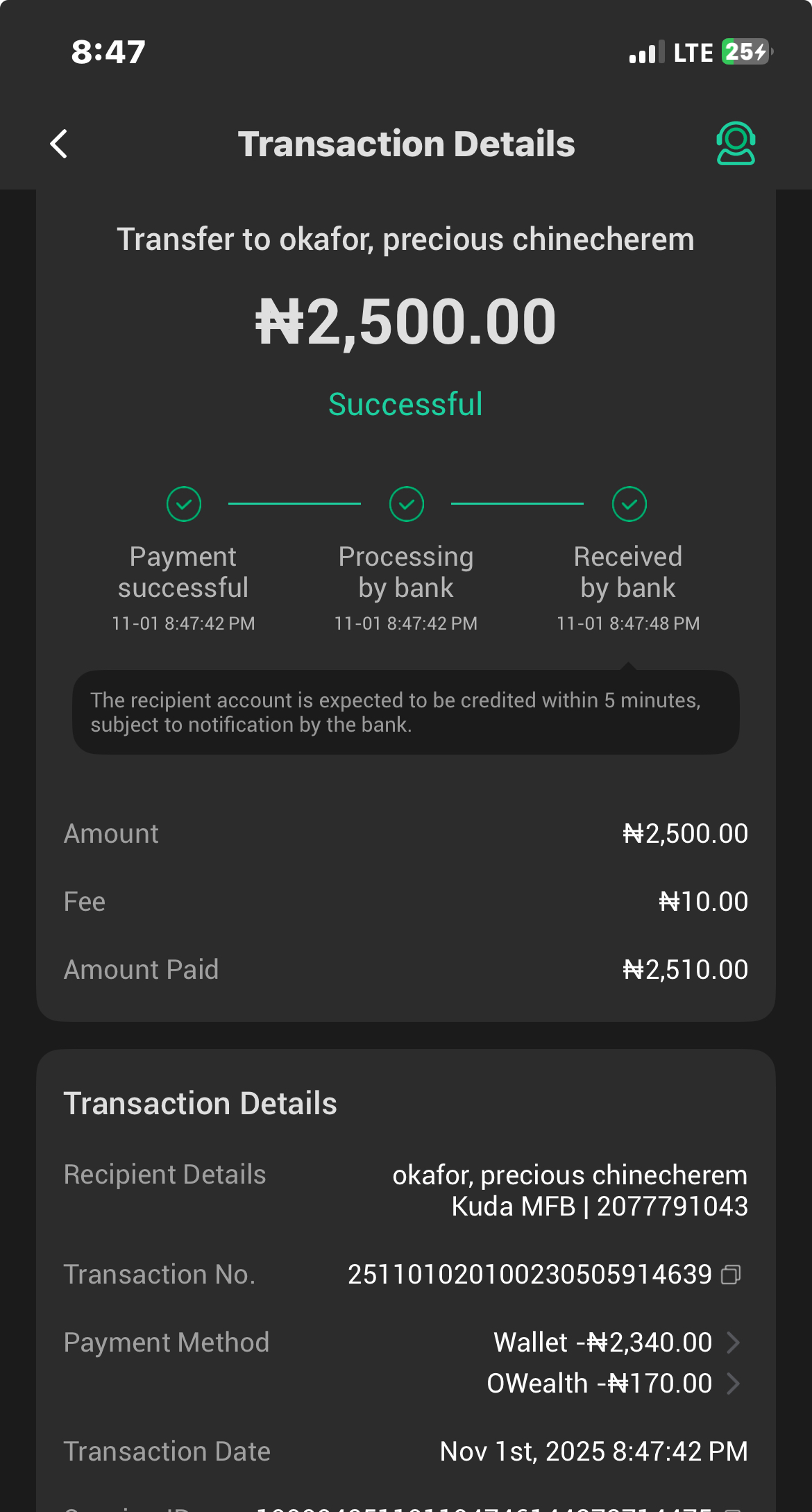Tap the Payment successful checkmark icon
This screenshot has height=1512, width=812.
click(184, 504)
